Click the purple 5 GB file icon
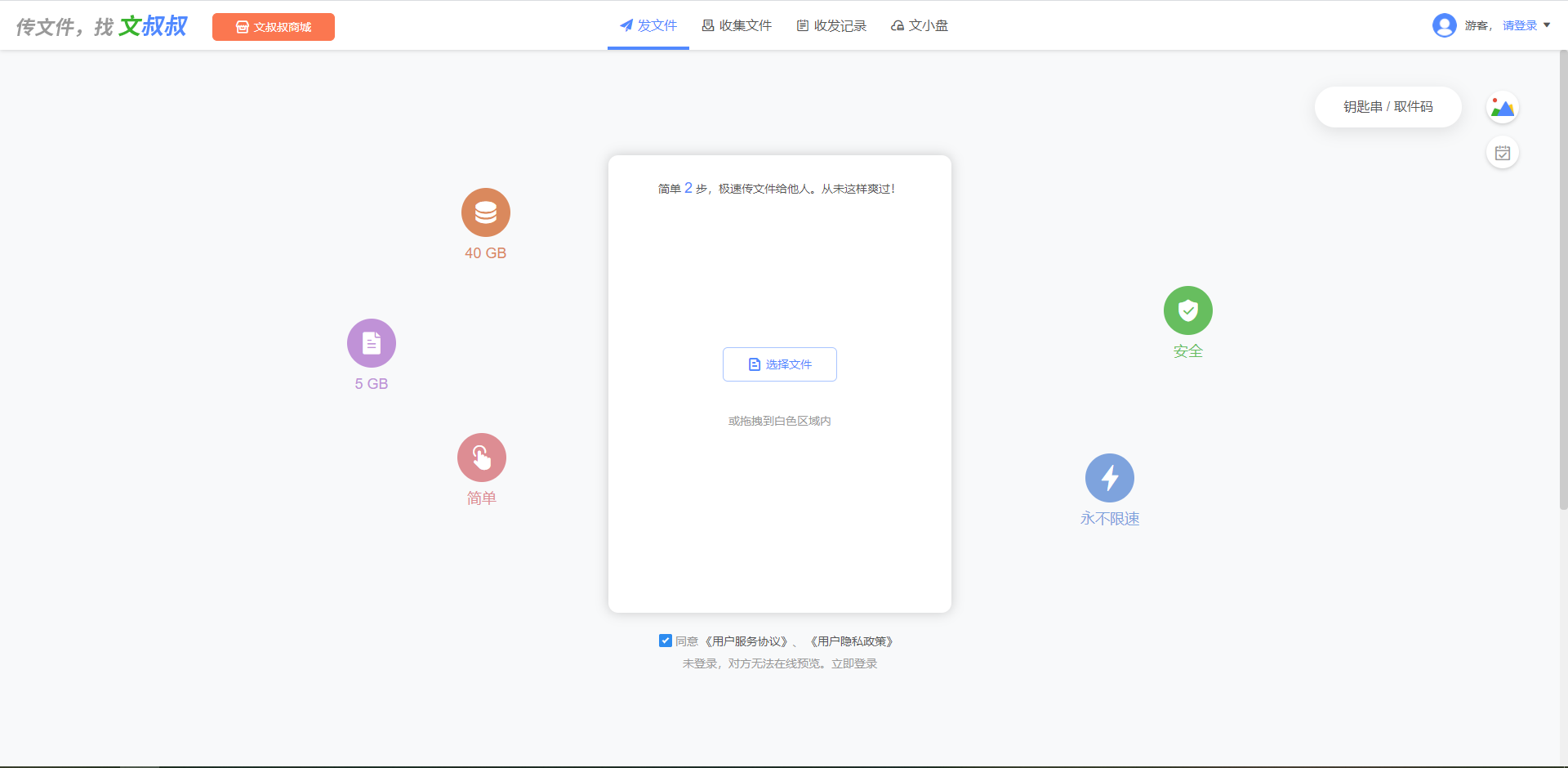The height and width of the screenshot is (768, 1568). pyautogui.click(x=372, y=343)
